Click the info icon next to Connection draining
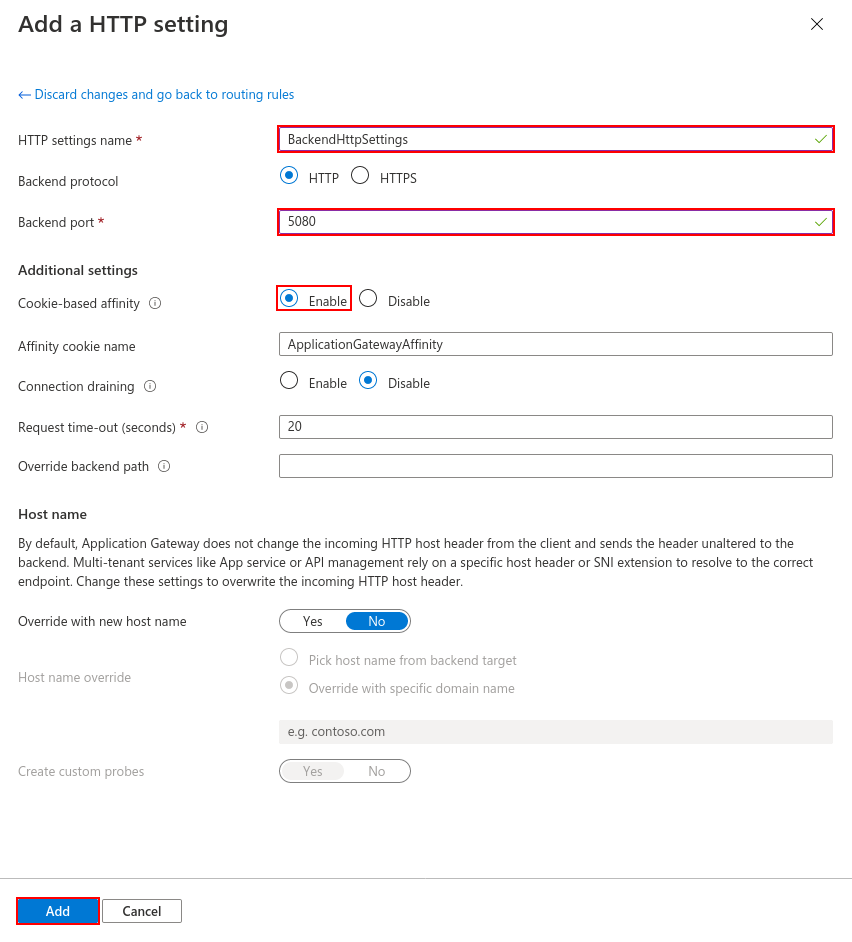This screenshot has height=942, width=852. coord(150,386)
